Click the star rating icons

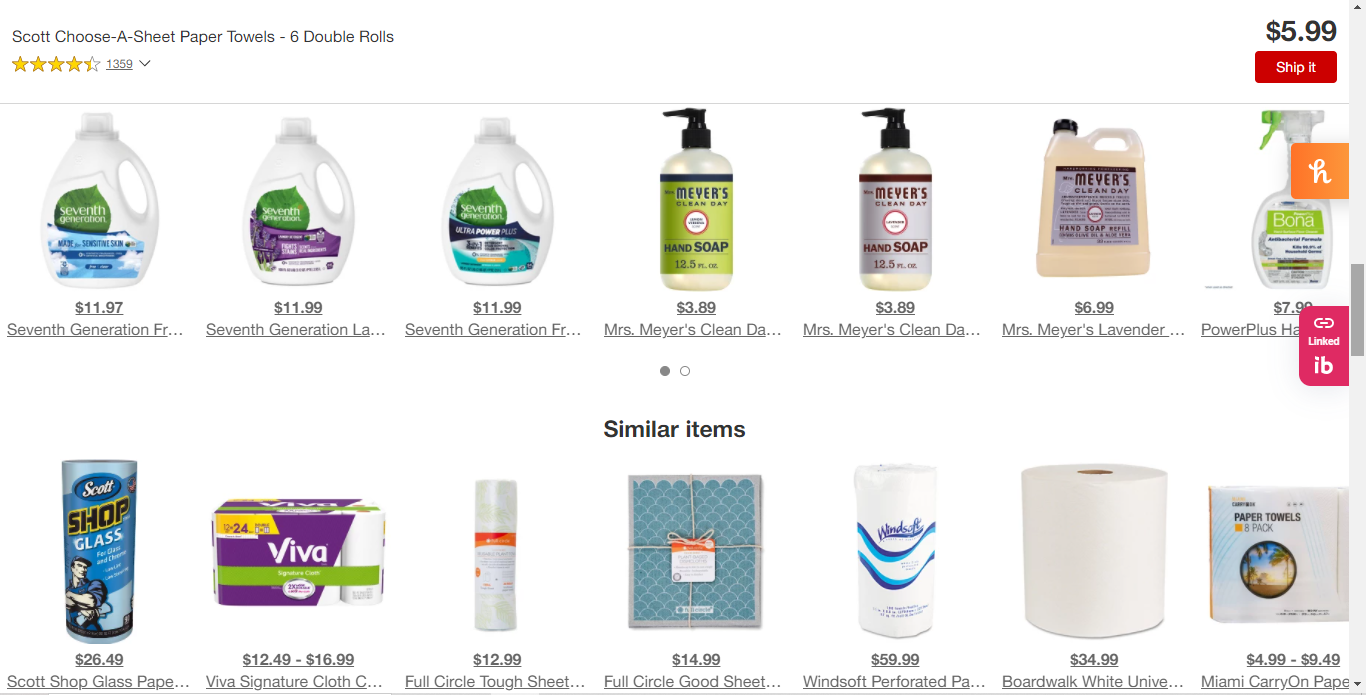pos(56,64)
